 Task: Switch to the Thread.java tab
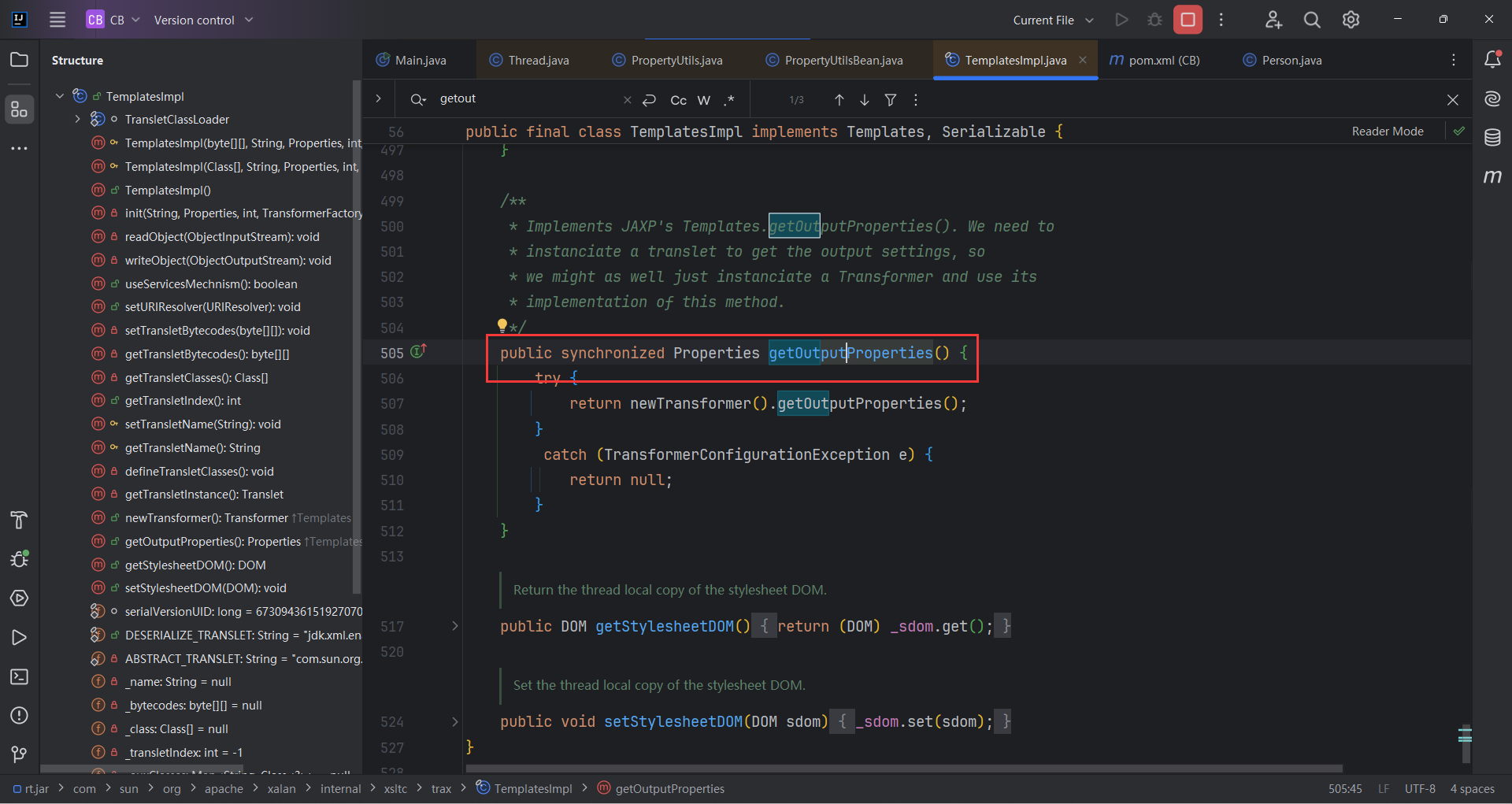[529, 60]
